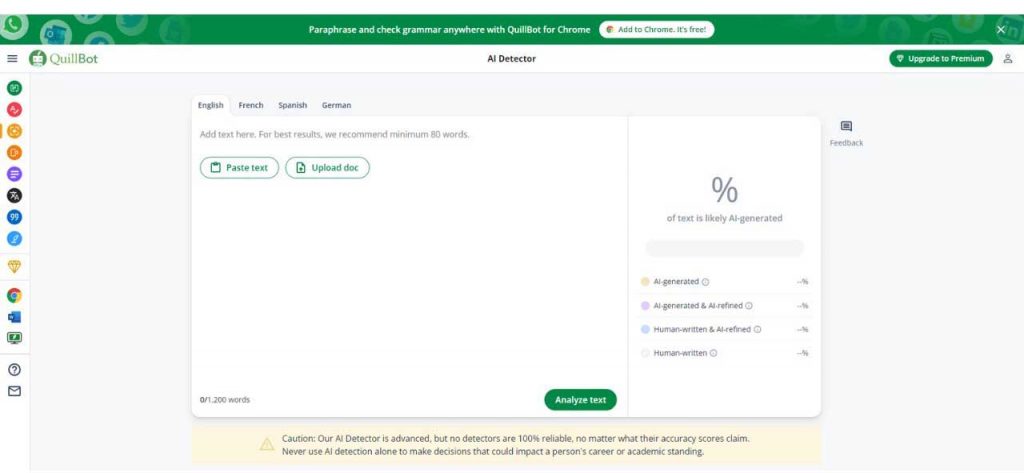Screen dimensions: 1024x473
Task: Open QuillBot for Chrome sidebar icon
Action: (14, 295)
